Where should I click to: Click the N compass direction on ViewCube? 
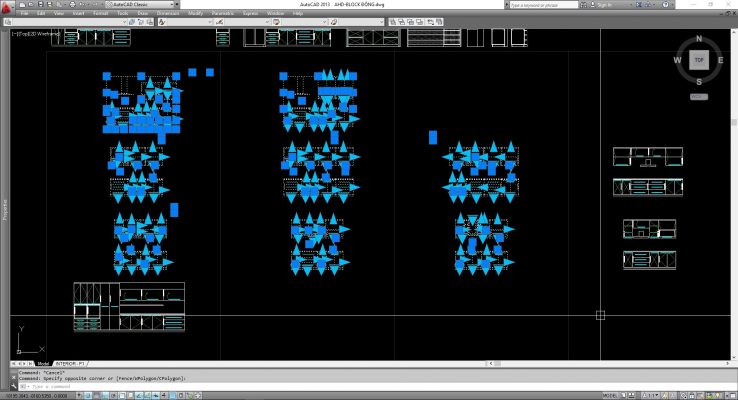(698, 40)
